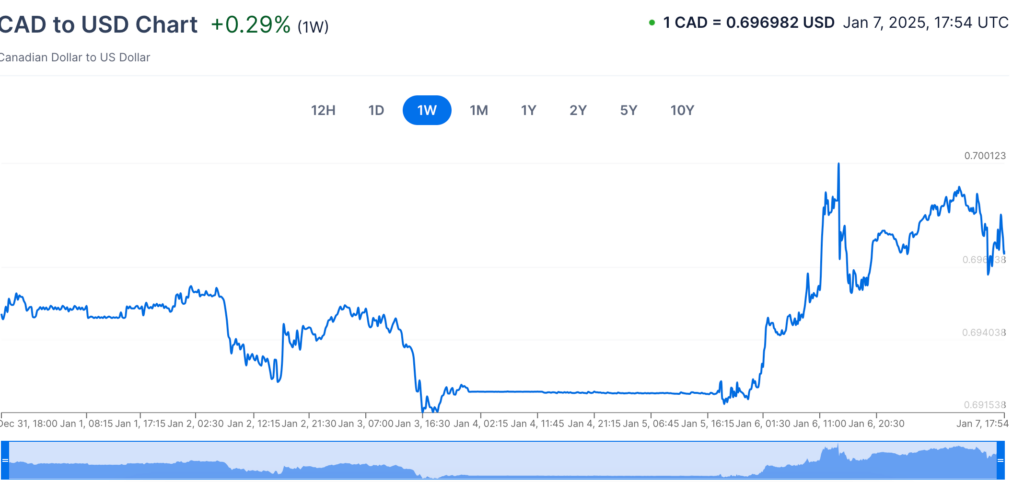Screen dimensions: 1024x482
Task: Click the green live status dot
Action: point(652,22)
